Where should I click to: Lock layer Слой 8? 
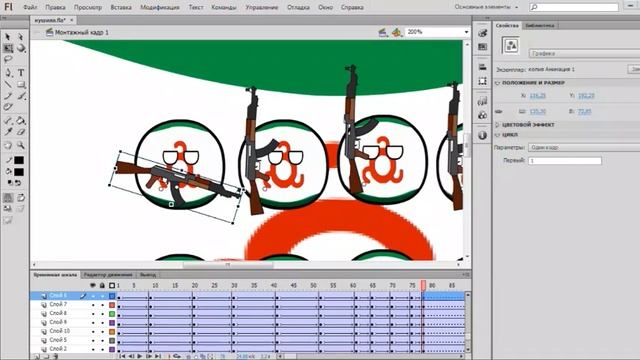[102, 314]
